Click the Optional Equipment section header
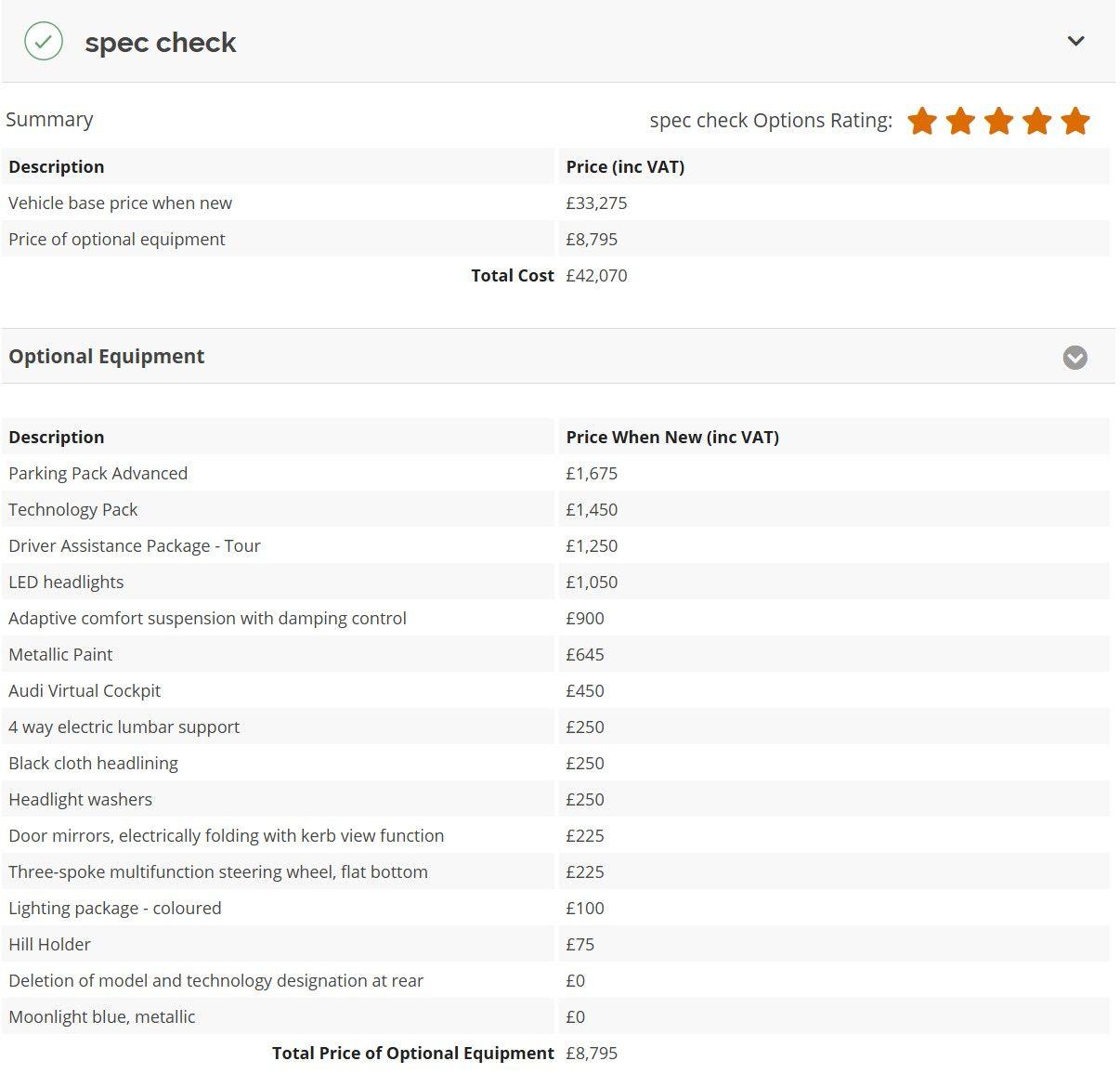Image resolution: width=1120 pixels, height=1087 pixels. [107, 357]
